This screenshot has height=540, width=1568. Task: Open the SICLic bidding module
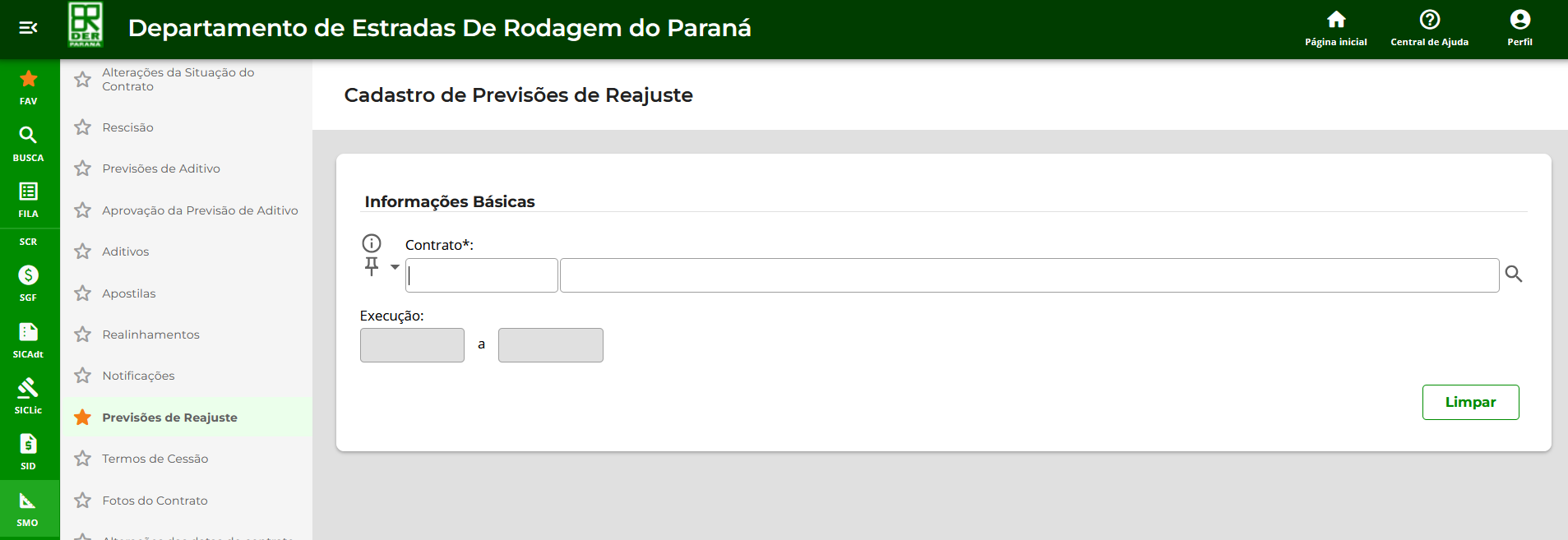pyautogui.click(x=29, y=395)
